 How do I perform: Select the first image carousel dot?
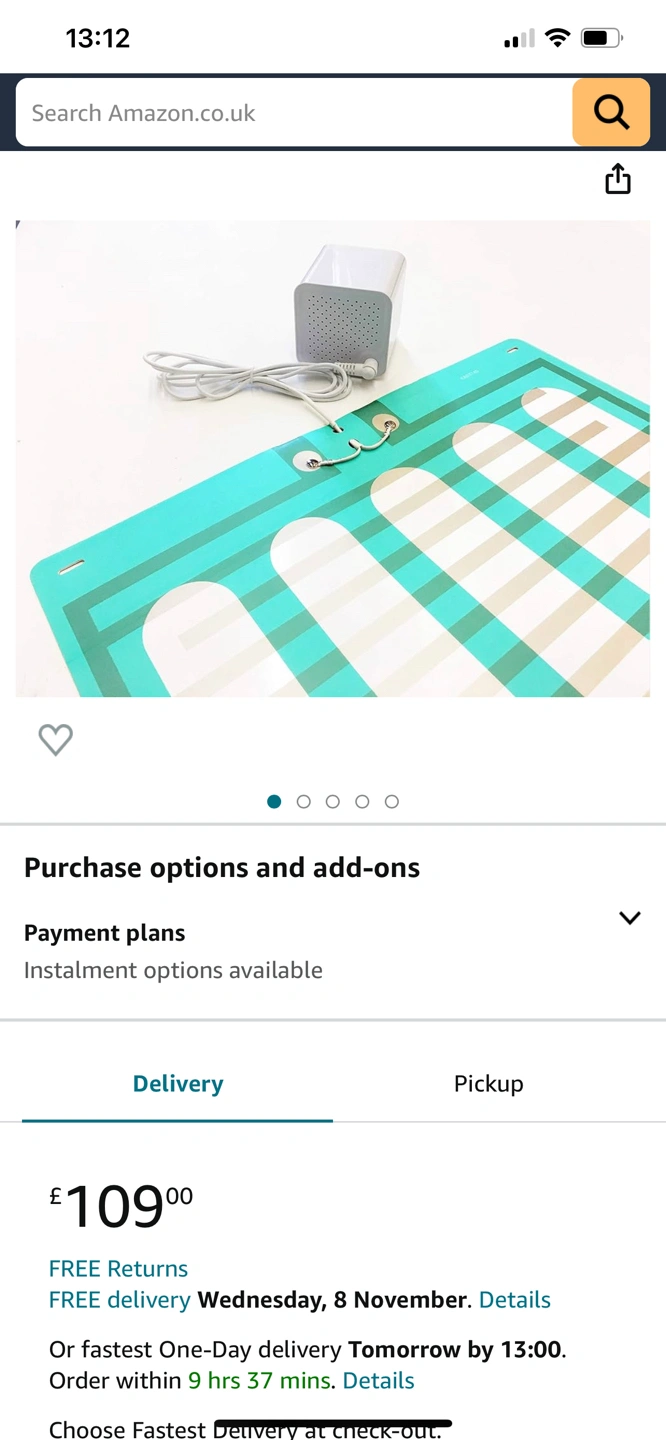(x=274, y=801)
